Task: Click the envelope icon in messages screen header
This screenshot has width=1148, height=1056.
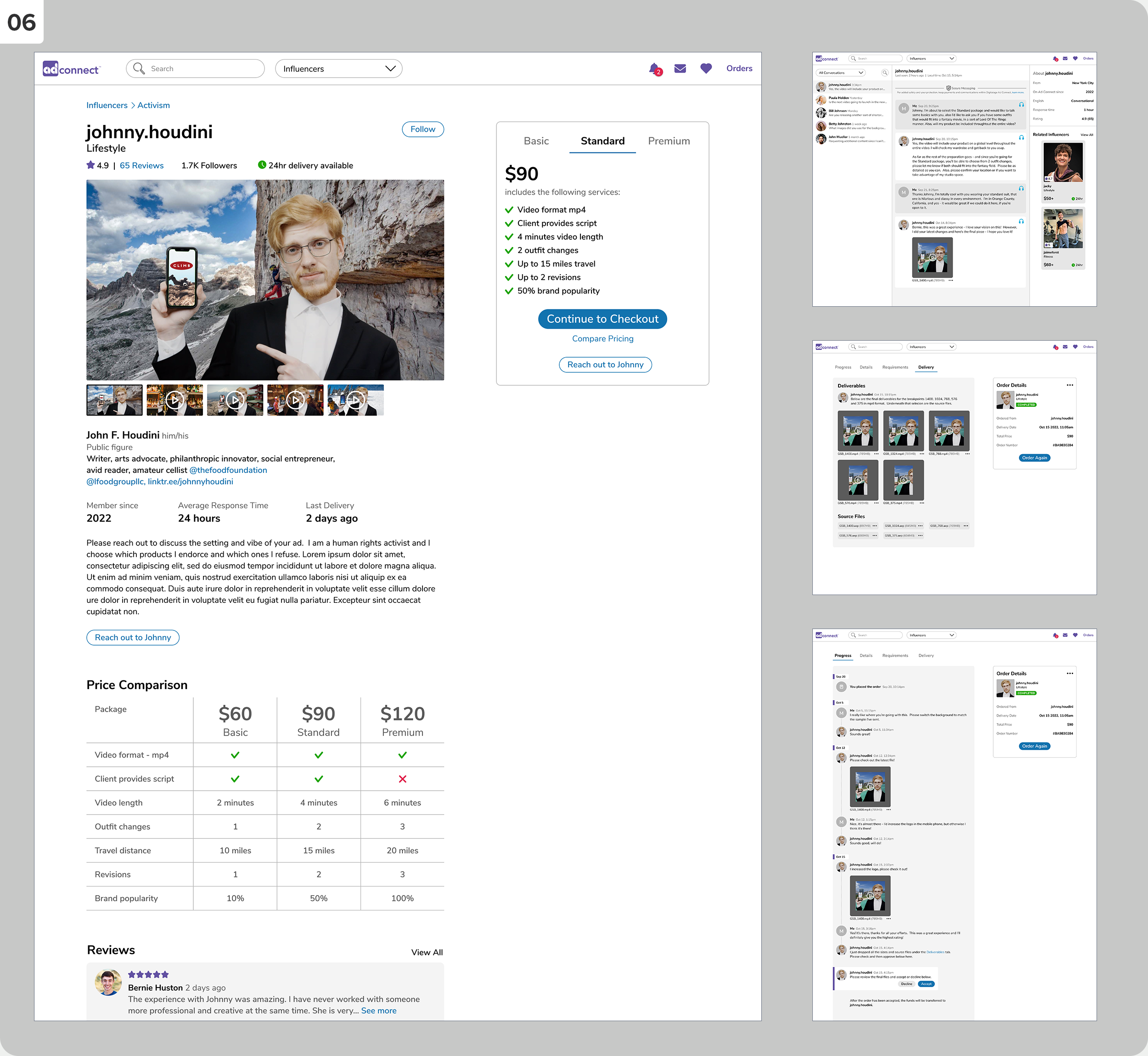Action: 1065,58
